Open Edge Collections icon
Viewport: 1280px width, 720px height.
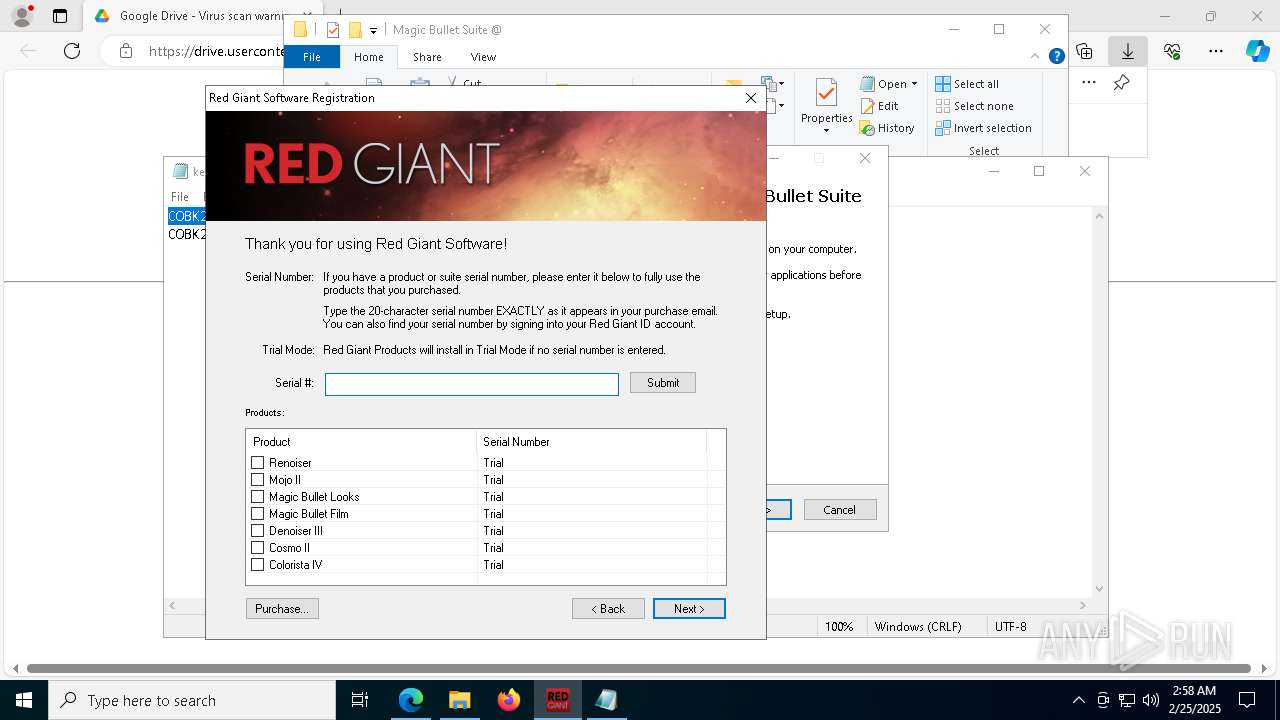tap(1085, 51)
